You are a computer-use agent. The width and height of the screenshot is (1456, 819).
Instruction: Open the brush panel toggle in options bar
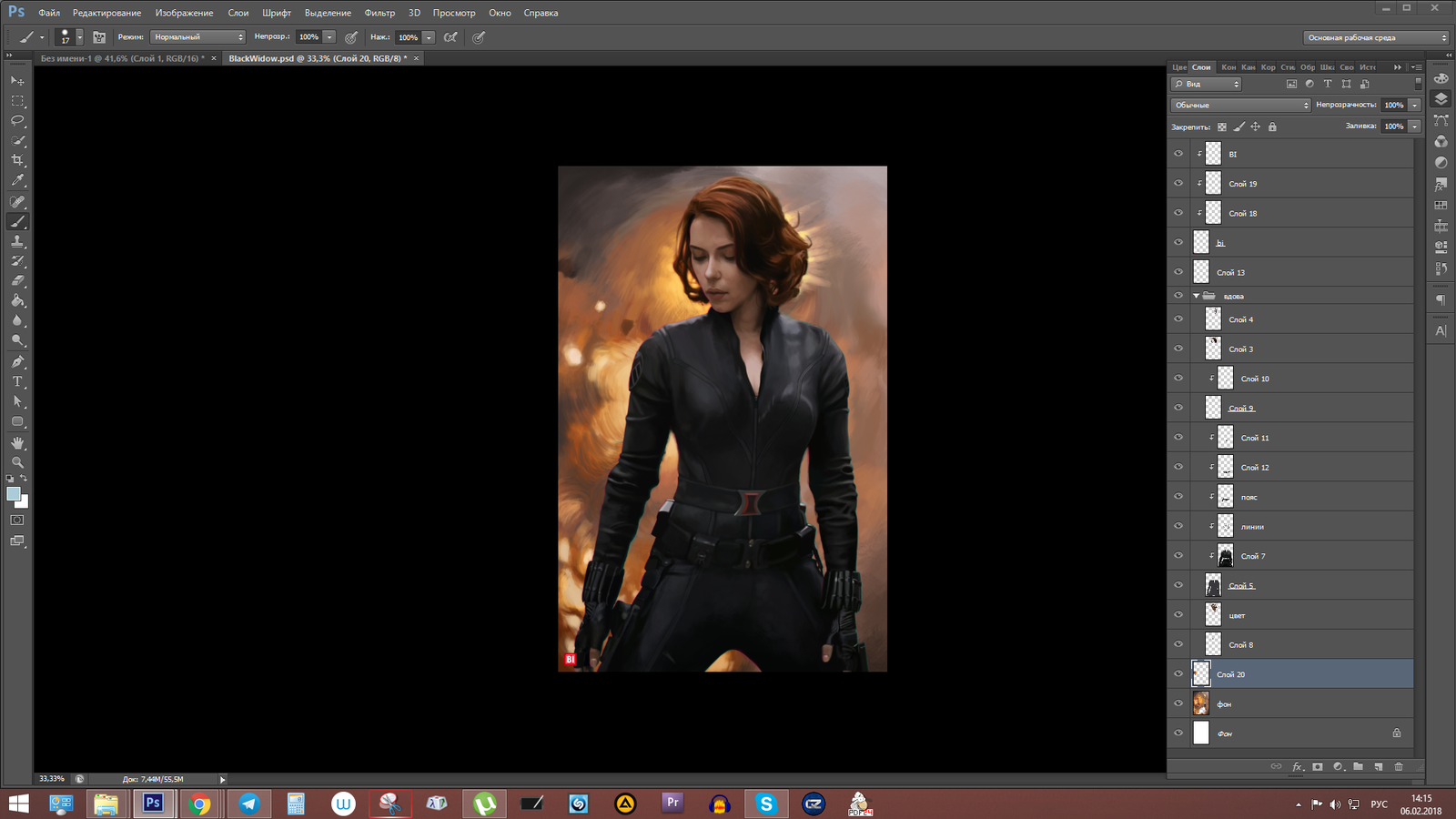click(98, 37)
